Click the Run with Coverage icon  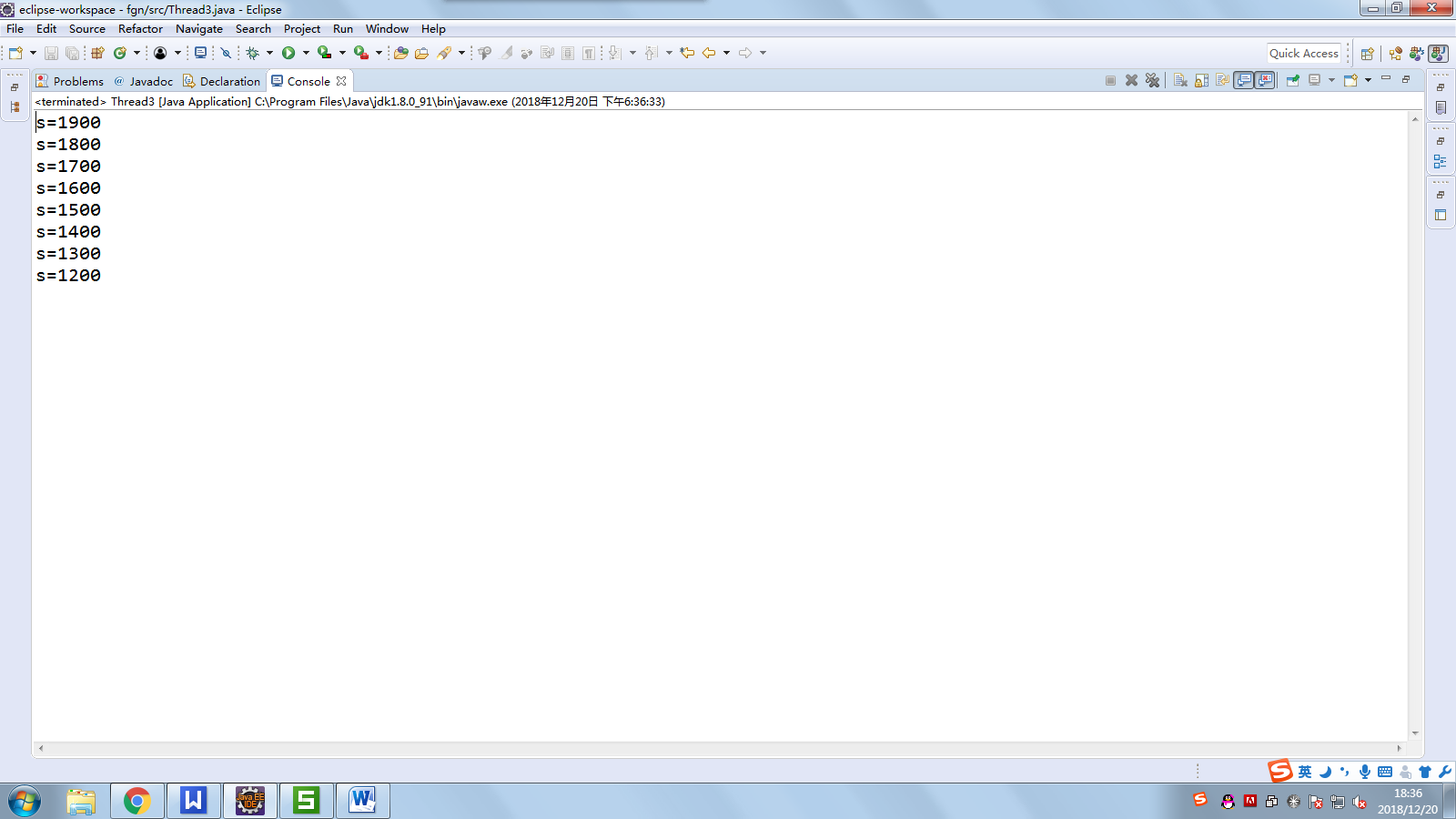click(x=324, y=53)
